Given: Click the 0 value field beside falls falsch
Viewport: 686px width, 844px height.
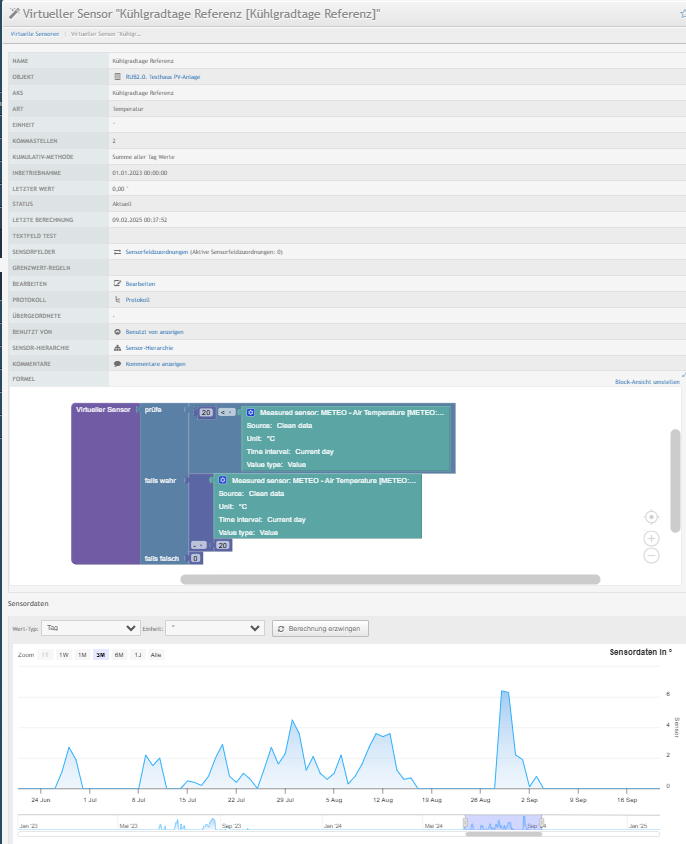Looking at the screenshot, I should (x=195, y=558).
